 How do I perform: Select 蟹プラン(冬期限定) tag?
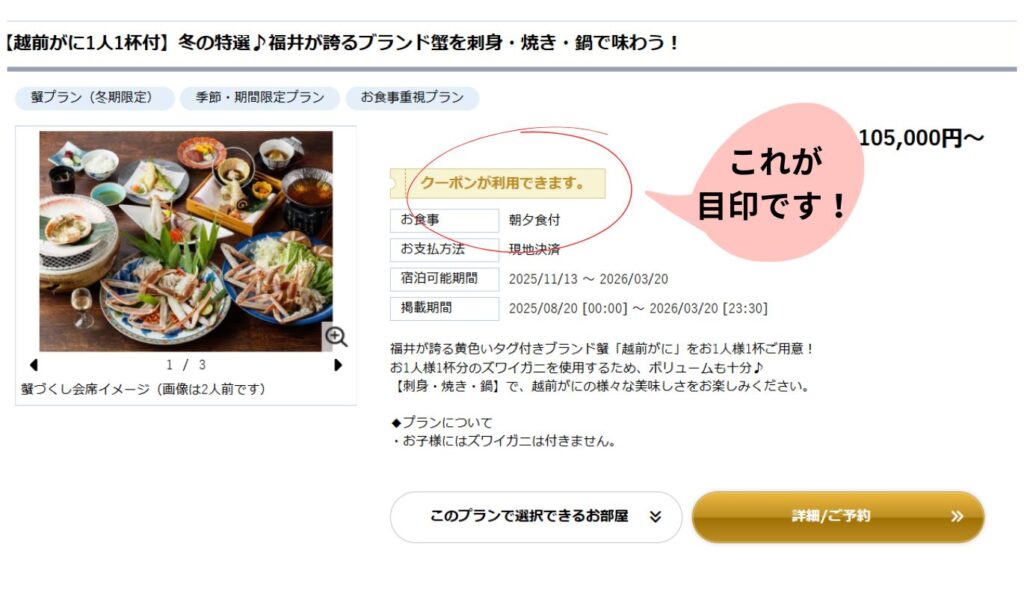[x=95, y=98]
